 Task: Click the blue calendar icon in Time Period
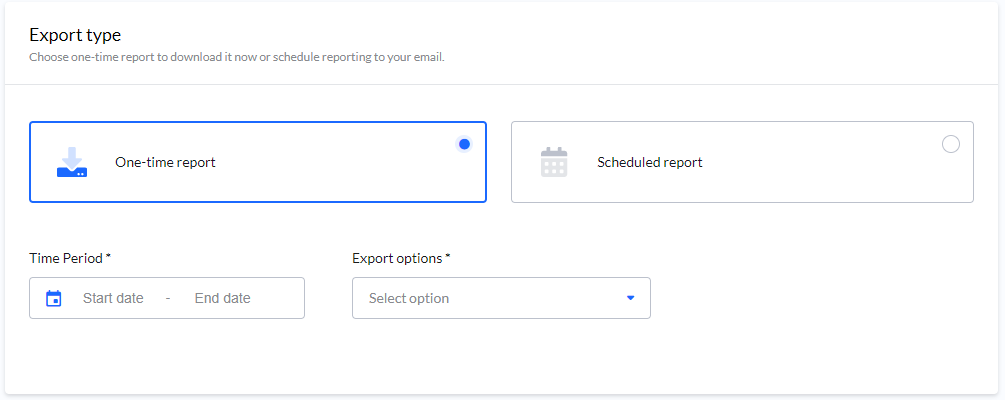[x=54, y=298]
